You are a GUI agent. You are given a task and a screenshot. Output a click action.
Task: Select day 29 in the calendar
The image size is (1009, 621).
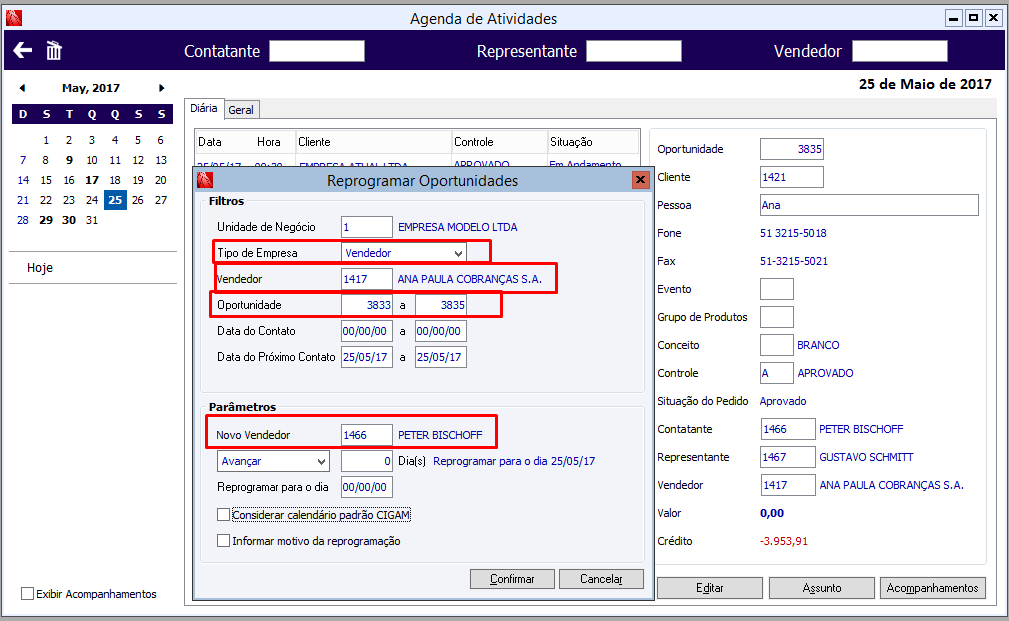pos(46,220)
